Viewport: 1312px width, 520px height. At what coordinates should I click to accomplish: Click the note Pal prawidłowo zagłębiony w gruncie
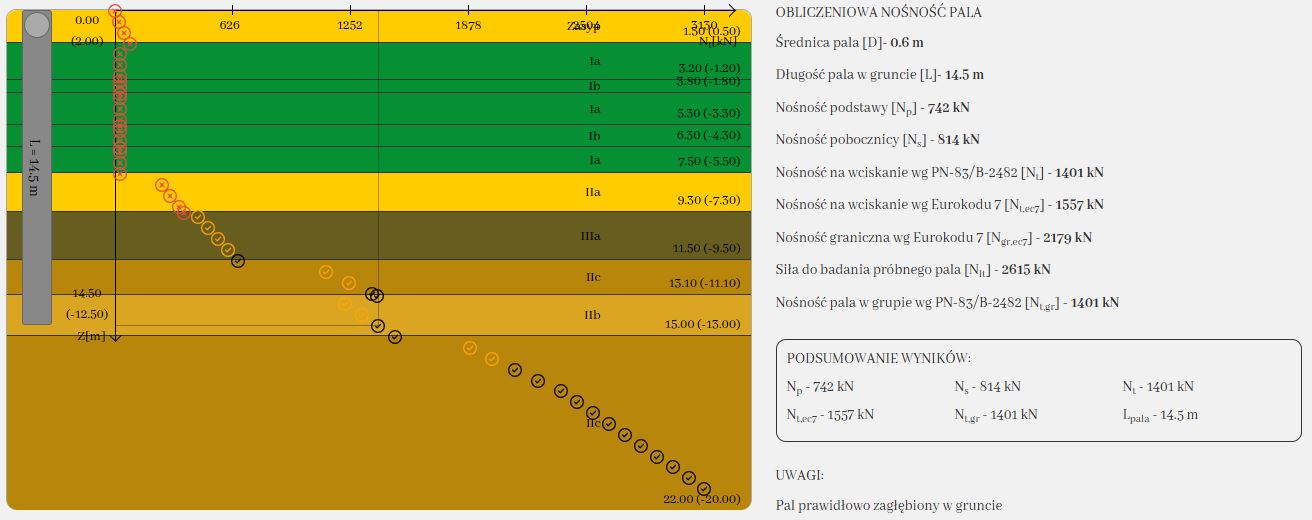(x=888, y=506)
